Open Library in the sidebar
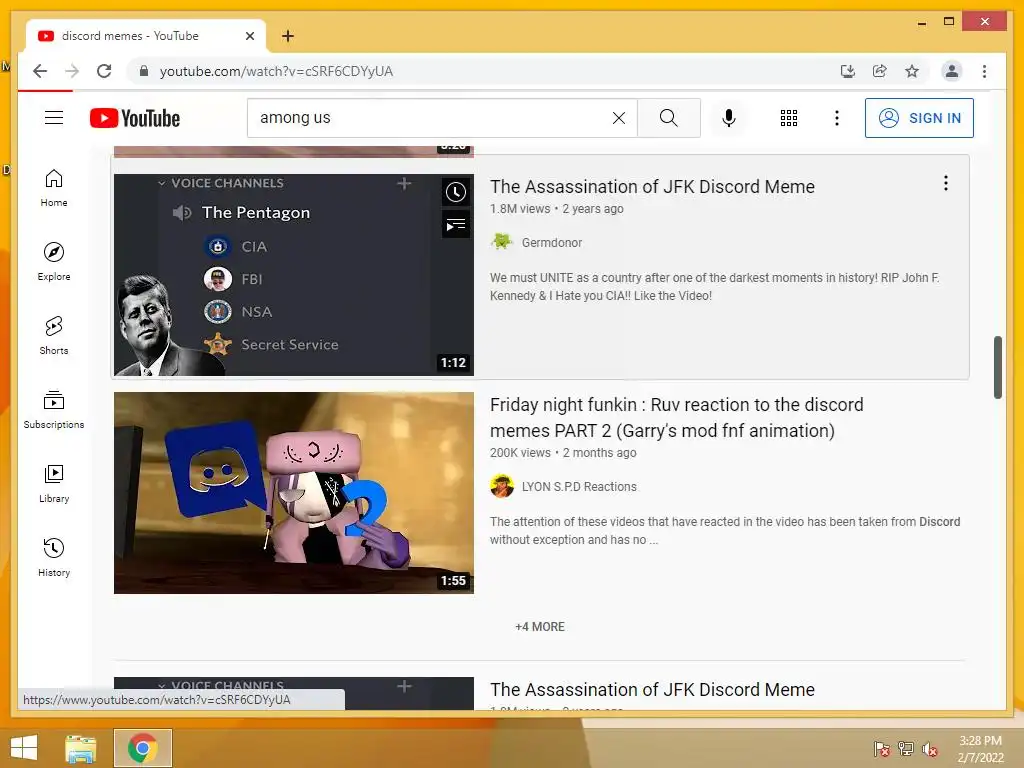 click(54, 483)
